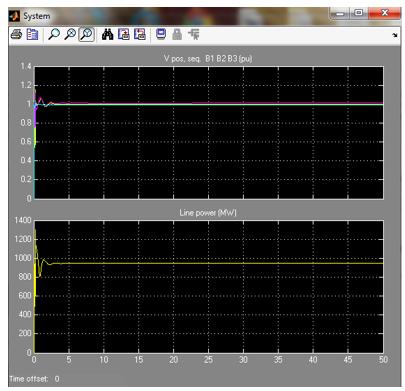Open the Signal selection tool

194,34
